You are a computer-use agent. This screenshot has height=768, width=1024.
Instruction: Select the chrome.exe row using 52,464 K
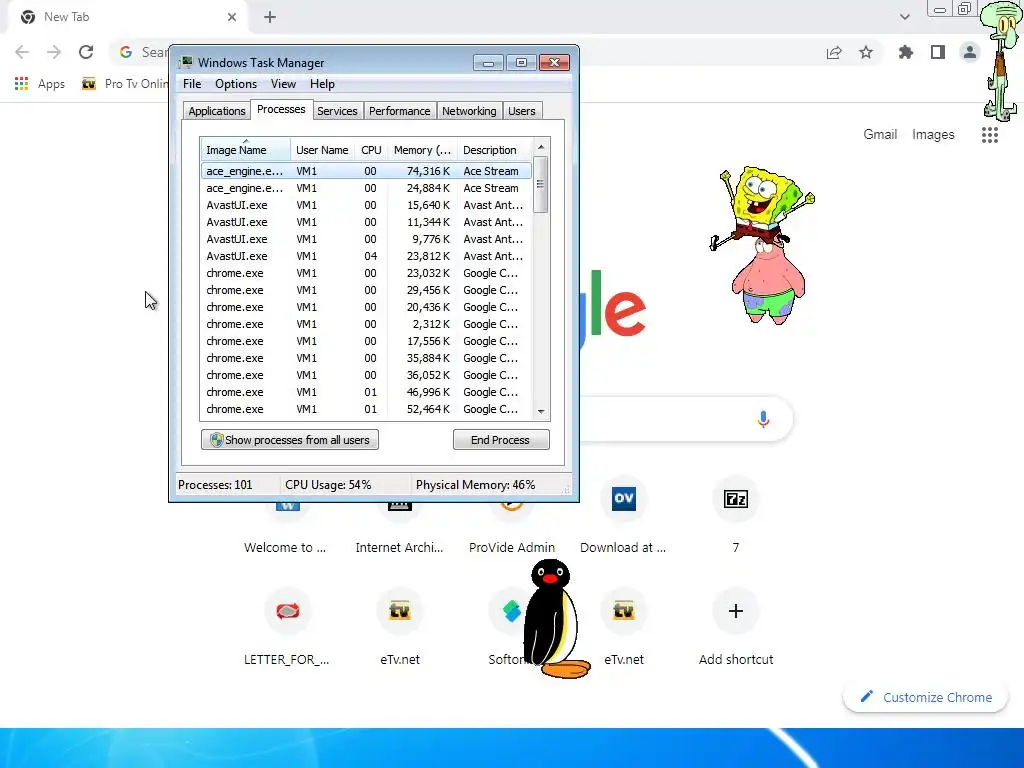pyautogui.click(x=366, y=409)
